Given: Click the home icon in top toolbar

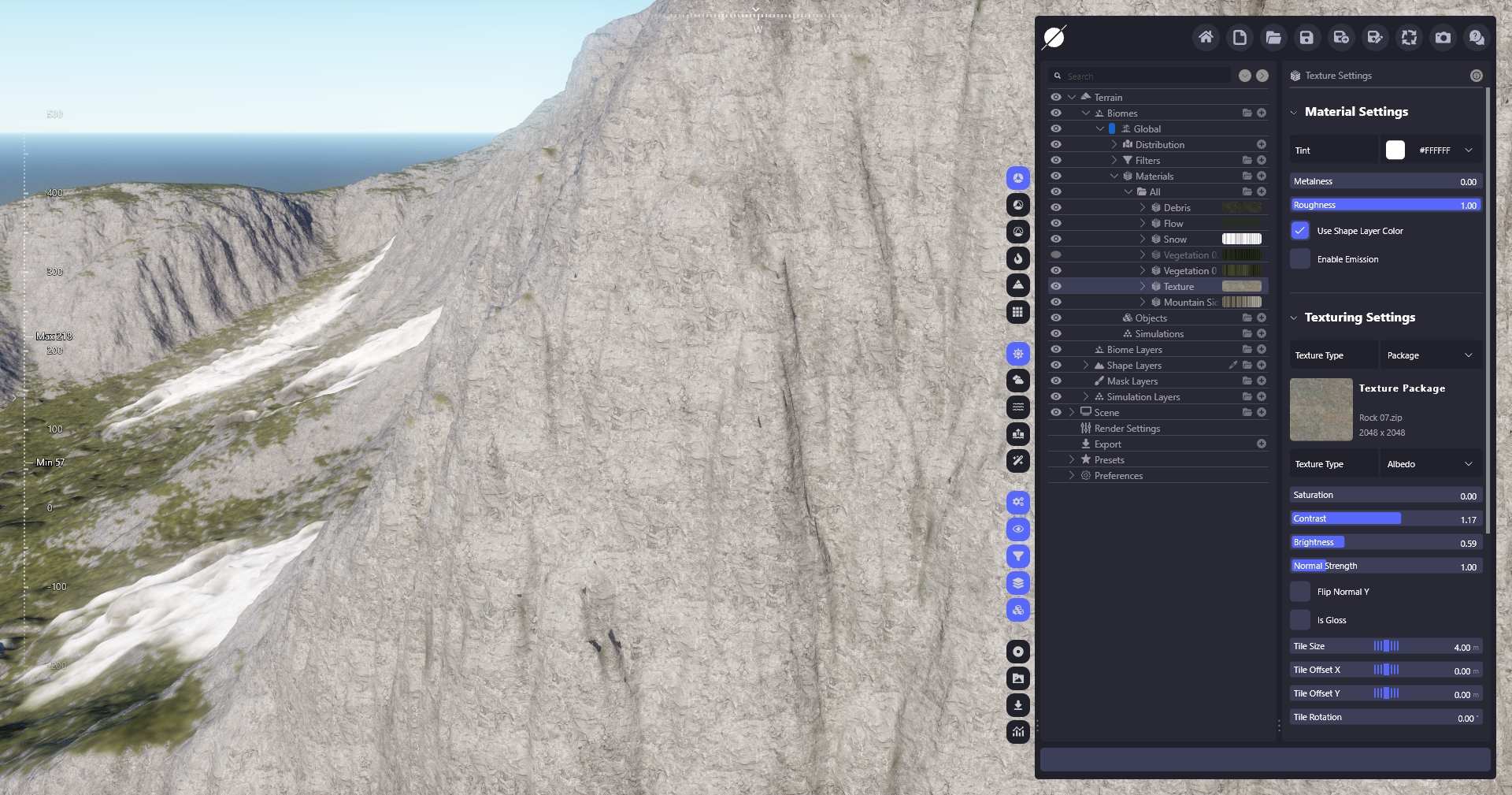Looking at the screenshot, I should tap(1206, 37).
